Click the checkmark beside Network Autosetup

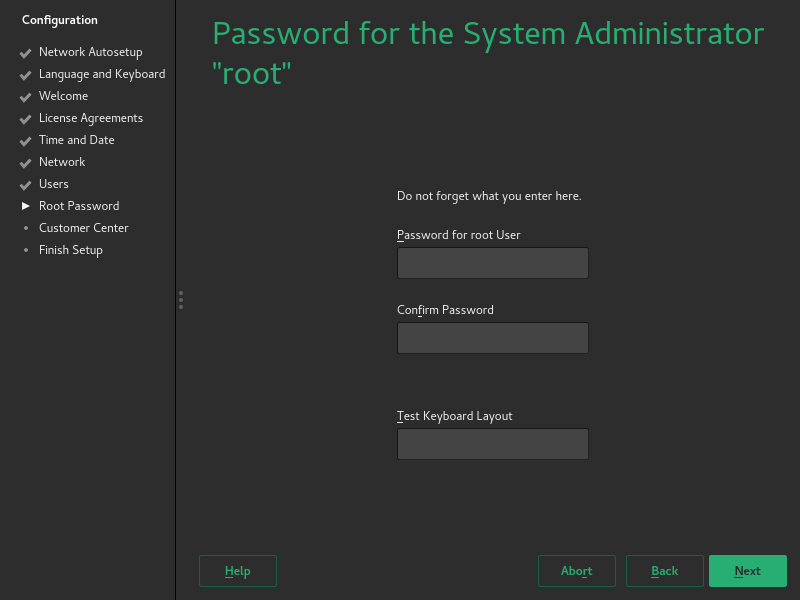(25, 52)
